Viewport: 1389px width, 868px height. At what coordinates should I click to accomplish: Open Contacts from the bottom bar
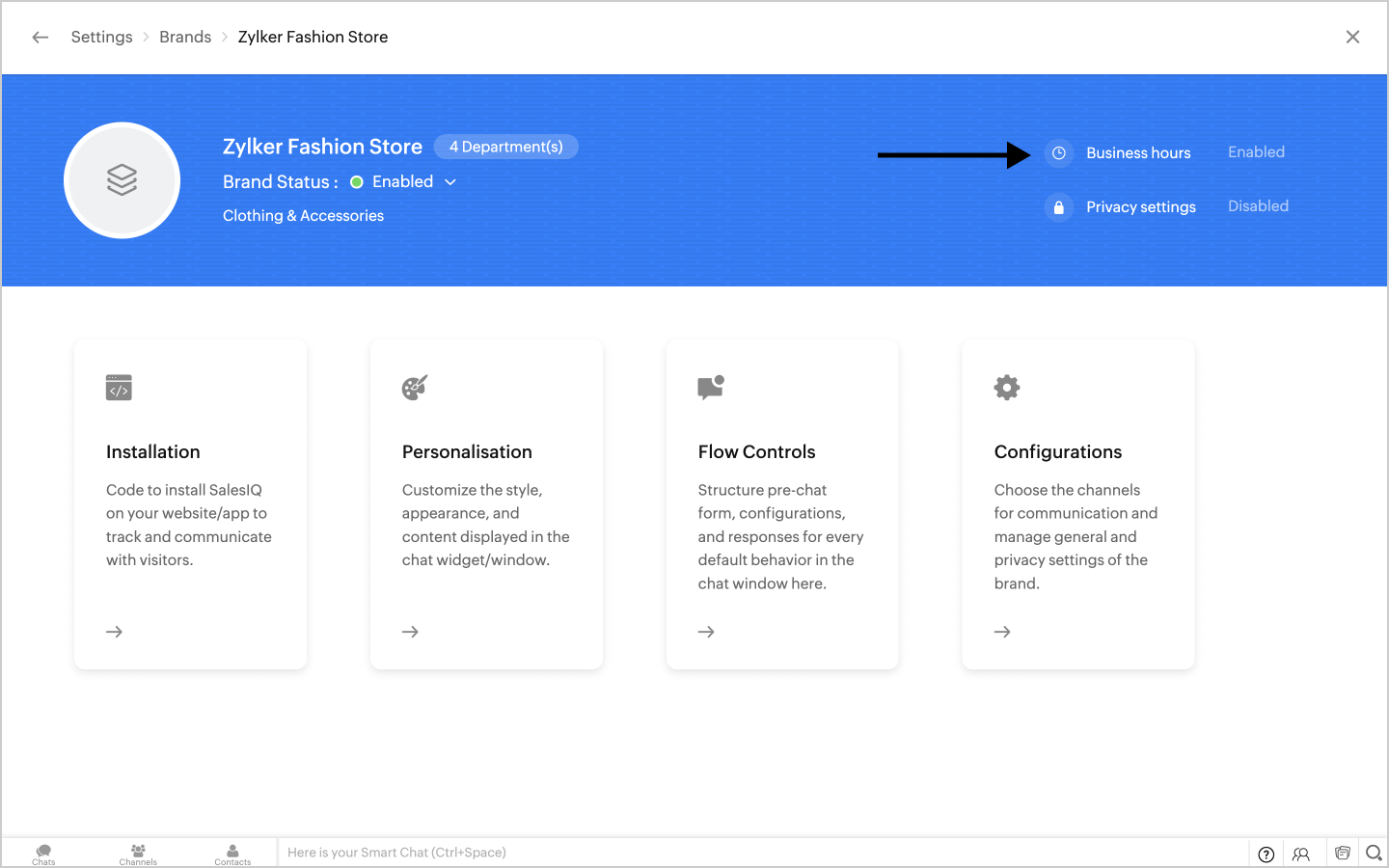pyautogui.click(x=232, y=854)
